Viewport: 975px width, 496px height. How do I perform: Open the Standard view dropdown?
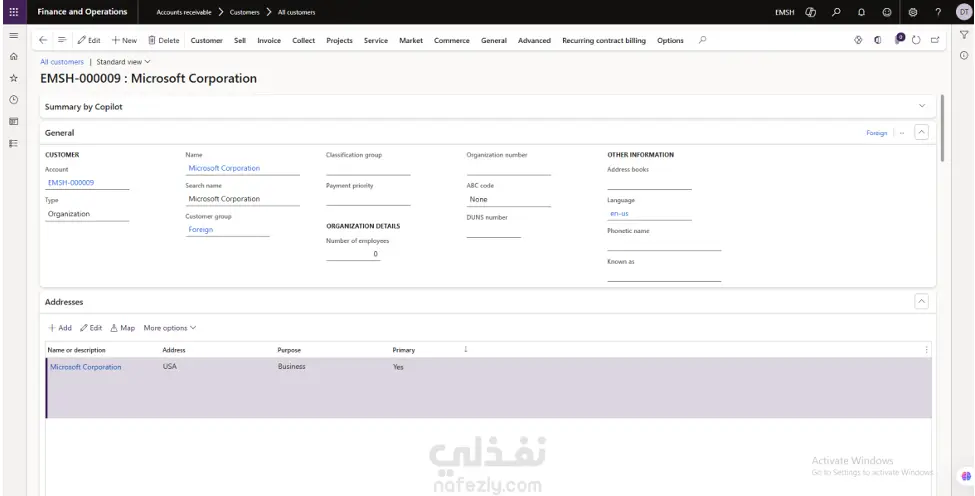pyautogui.click(x=123, y=62)
